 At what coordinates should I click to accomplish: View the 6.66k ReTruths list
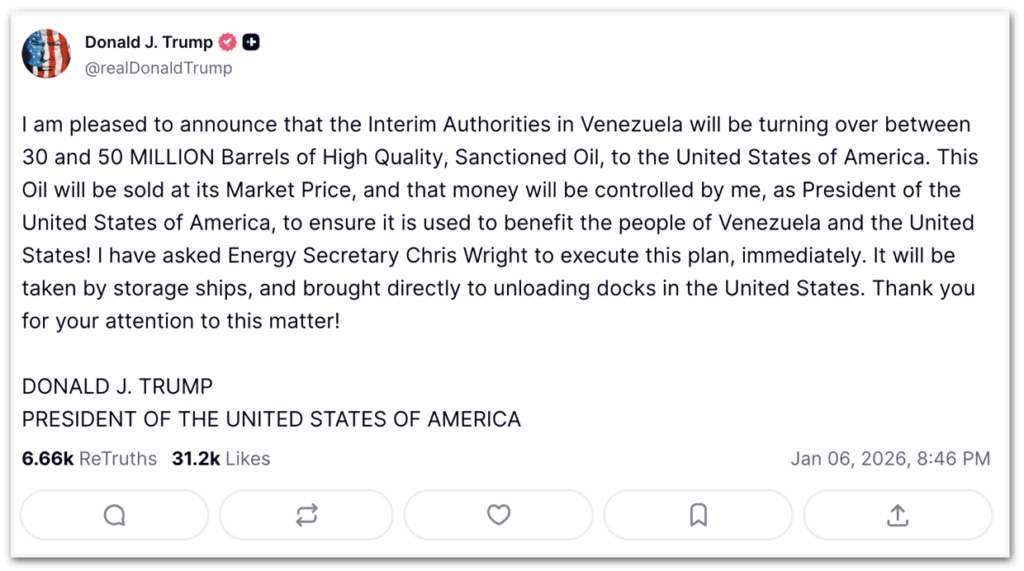click(89, 459)
